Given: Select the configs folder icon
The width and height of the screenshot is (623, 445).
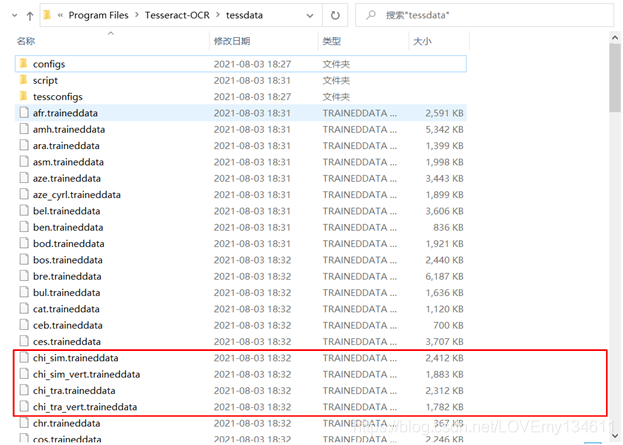Looking at the screenshot, I should (23, 64).
